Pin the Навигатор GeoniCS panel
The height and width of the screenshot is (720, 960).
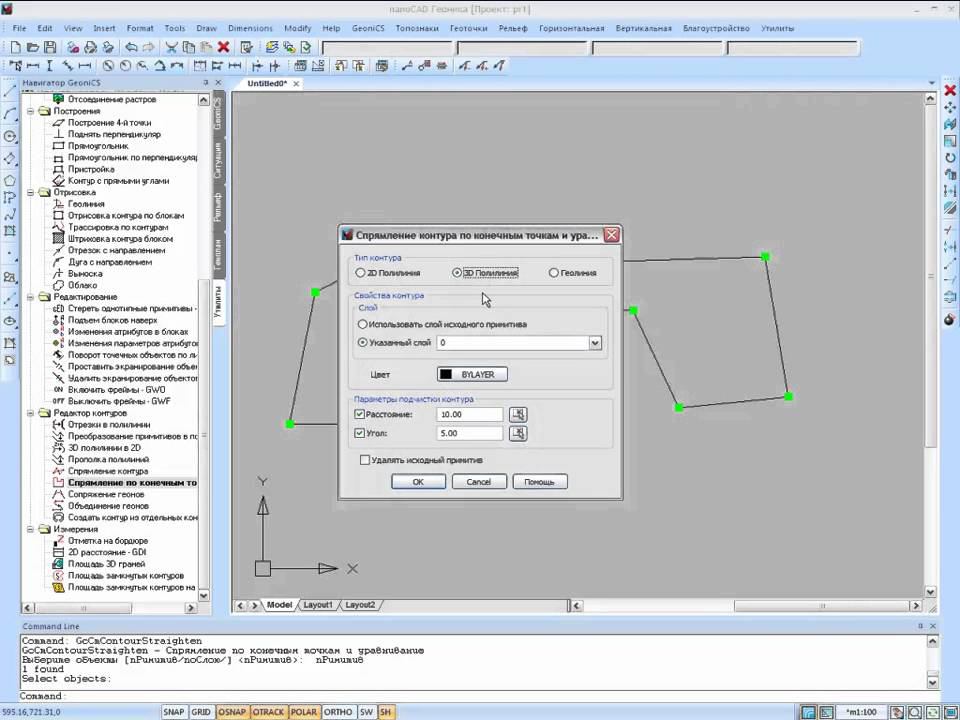206,83
